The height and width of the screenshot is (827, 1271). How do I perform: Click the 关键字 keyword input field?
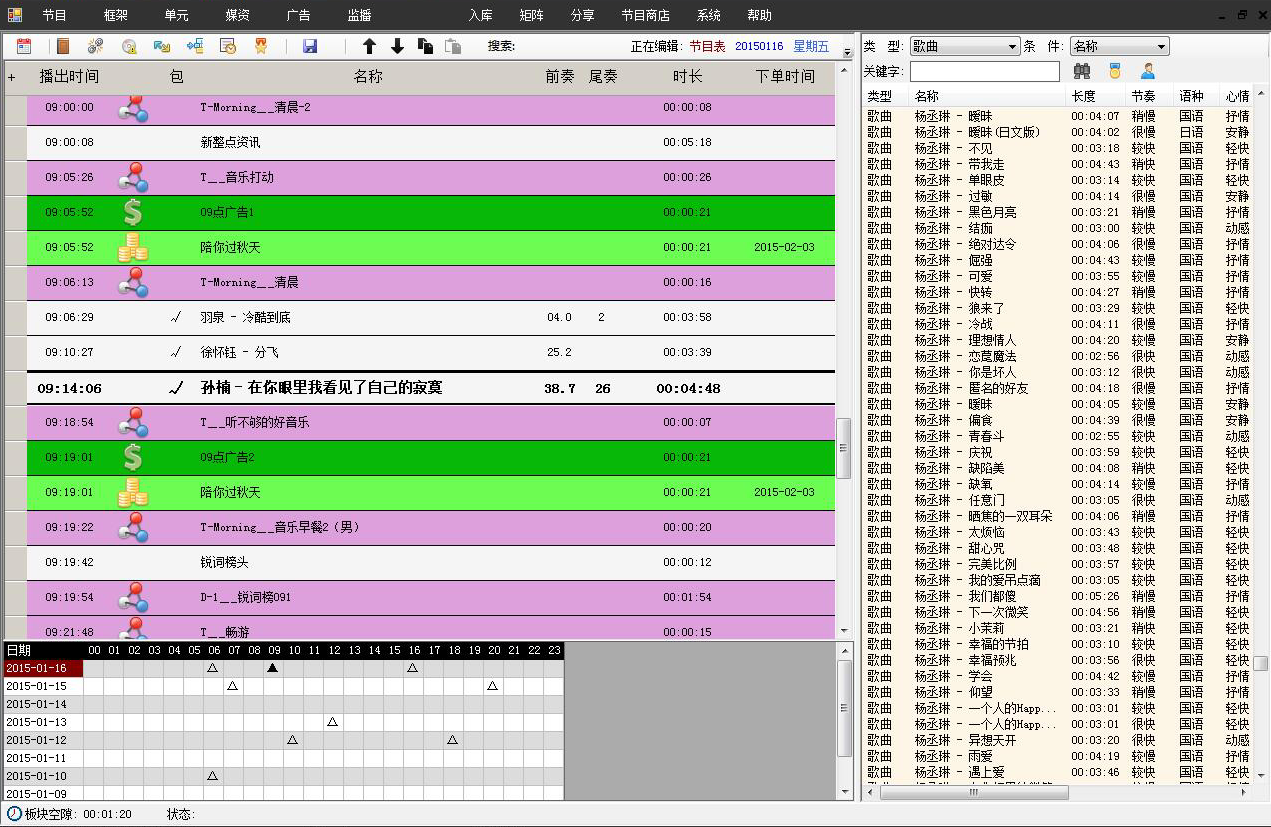984,72
